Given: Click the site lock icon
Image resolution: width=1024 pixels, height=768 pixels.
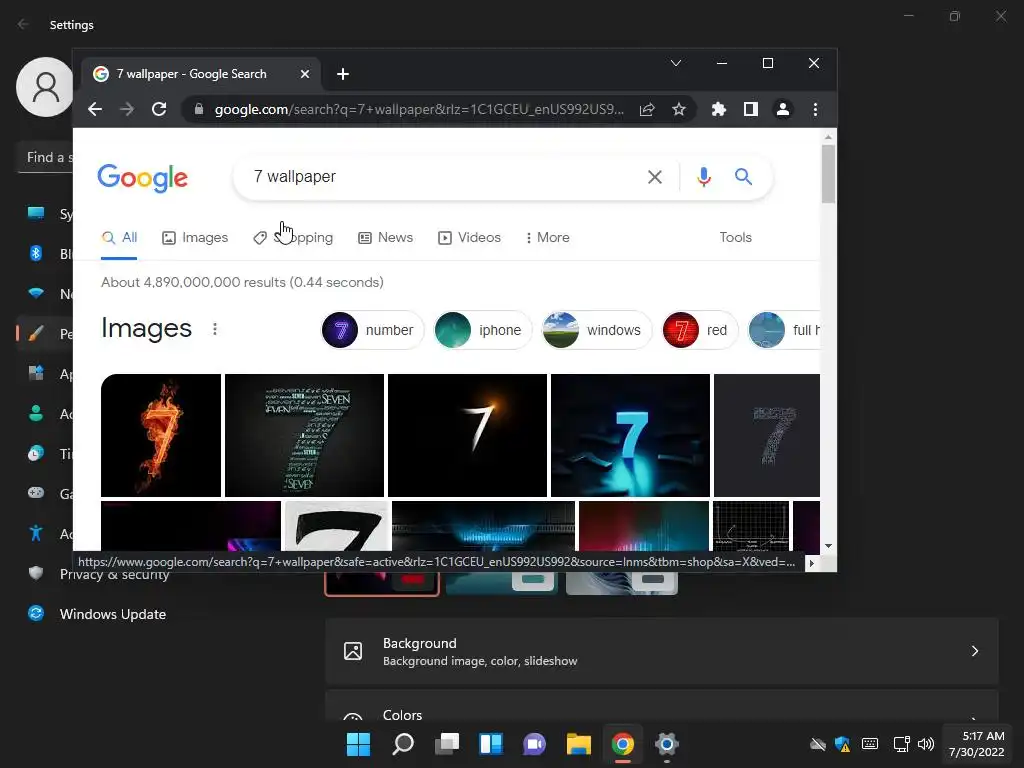Looking at the screenshot, I should click(199, 109).
